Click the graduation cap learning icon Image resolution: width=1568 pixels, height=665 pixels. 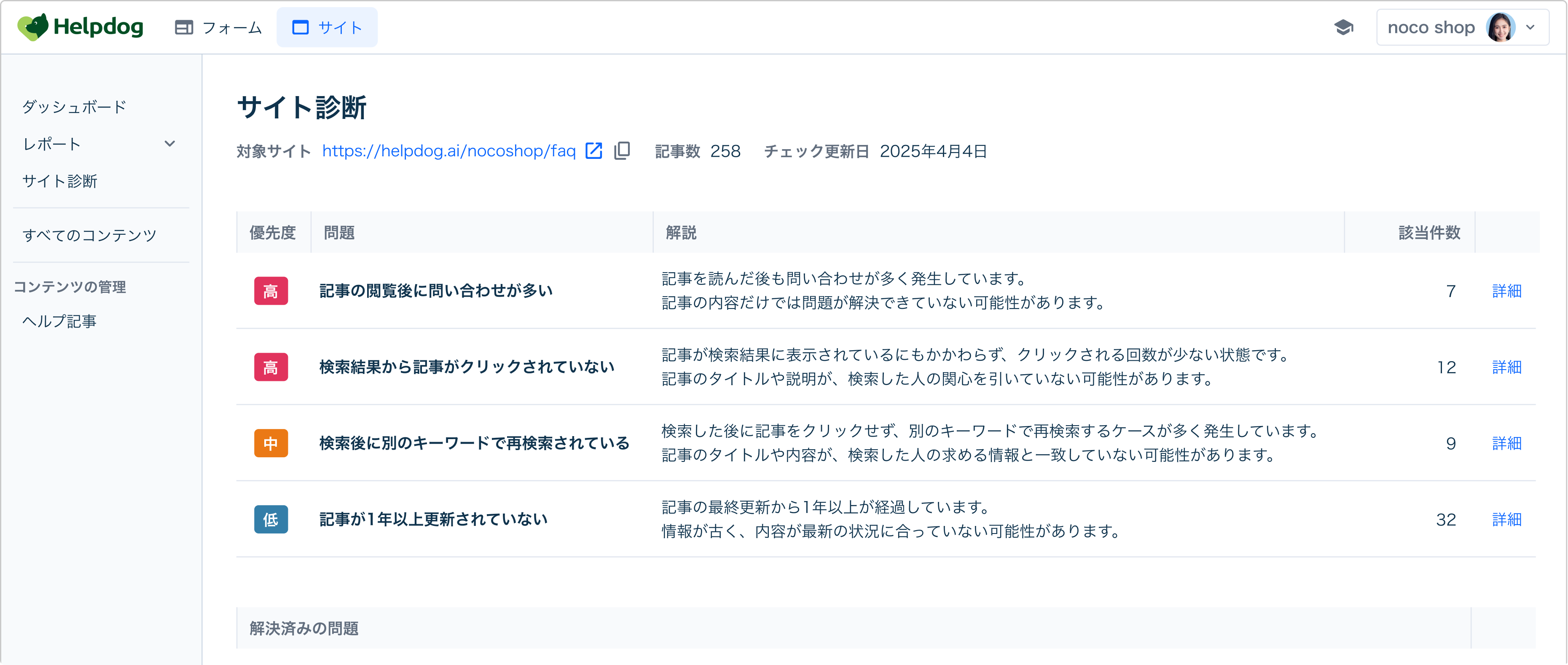click(x=1343, y=27)
